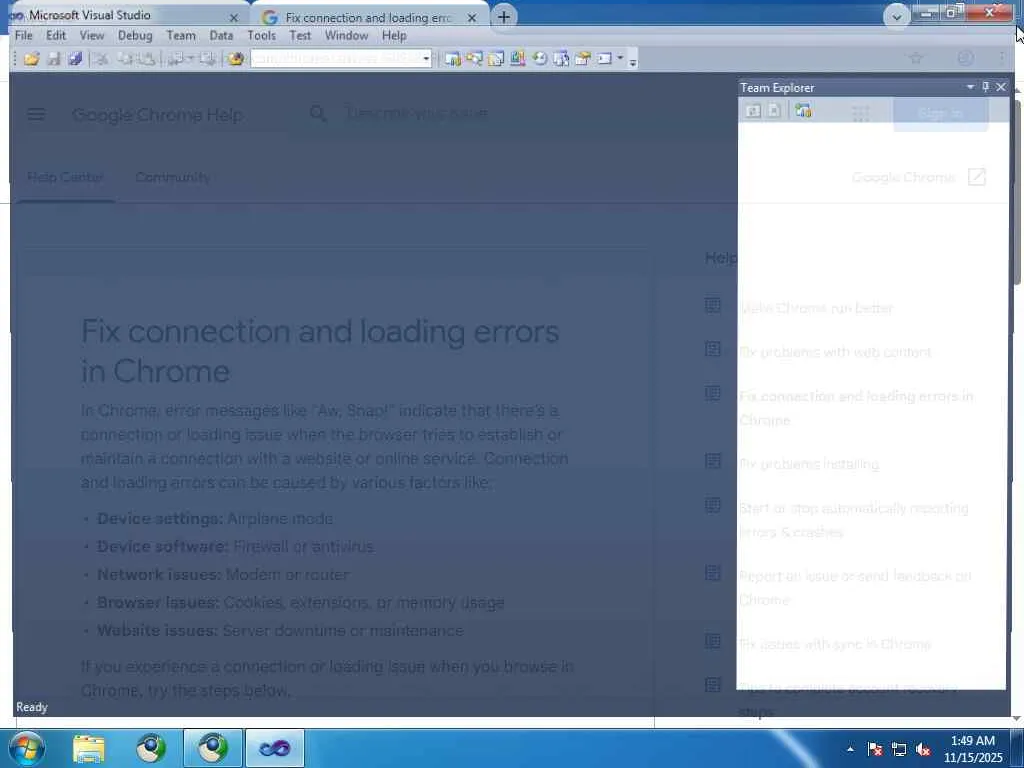
Task: Open the toolbar options overflow arrow
Action: point(633,62)
